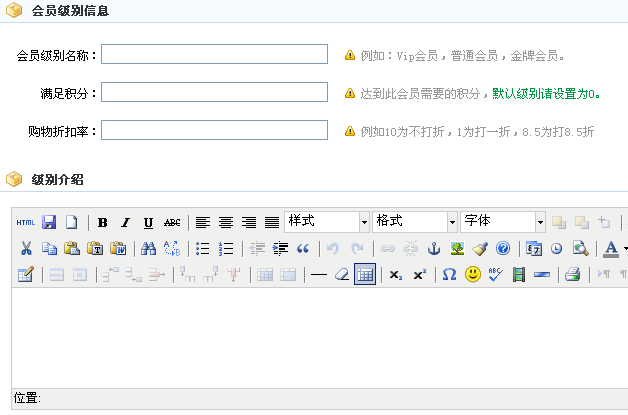Insert anchor icon

coord(434,248)
